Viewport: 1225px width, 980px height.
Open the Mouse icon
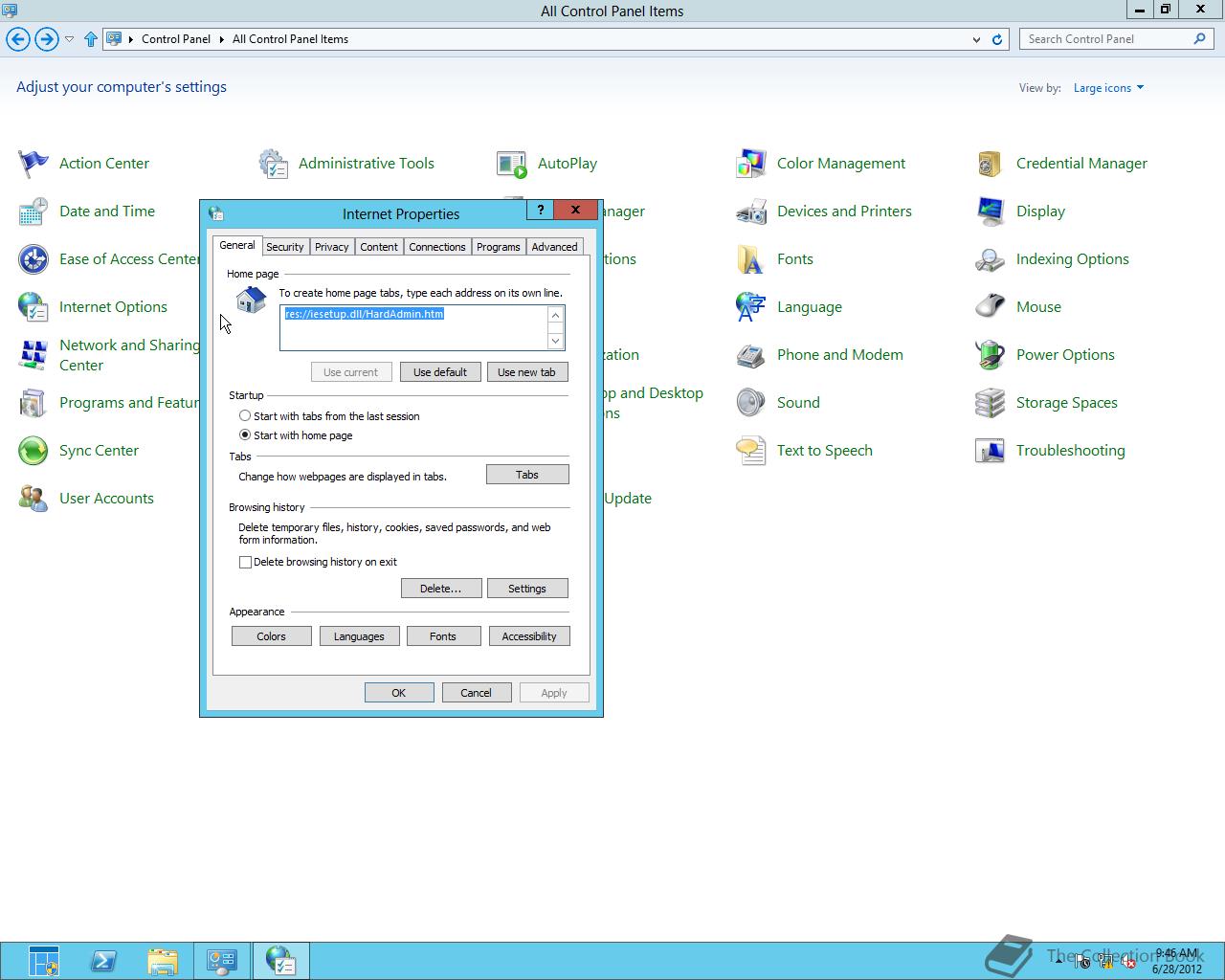coord(991,307)
